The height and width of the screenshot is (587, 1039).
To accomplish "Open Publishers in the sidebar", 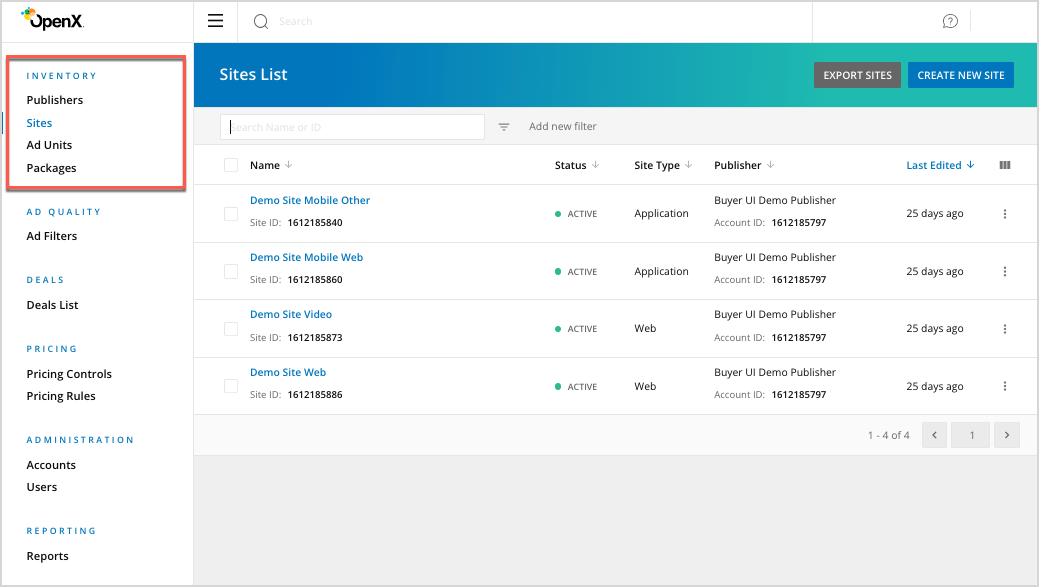I will (55, 100).
